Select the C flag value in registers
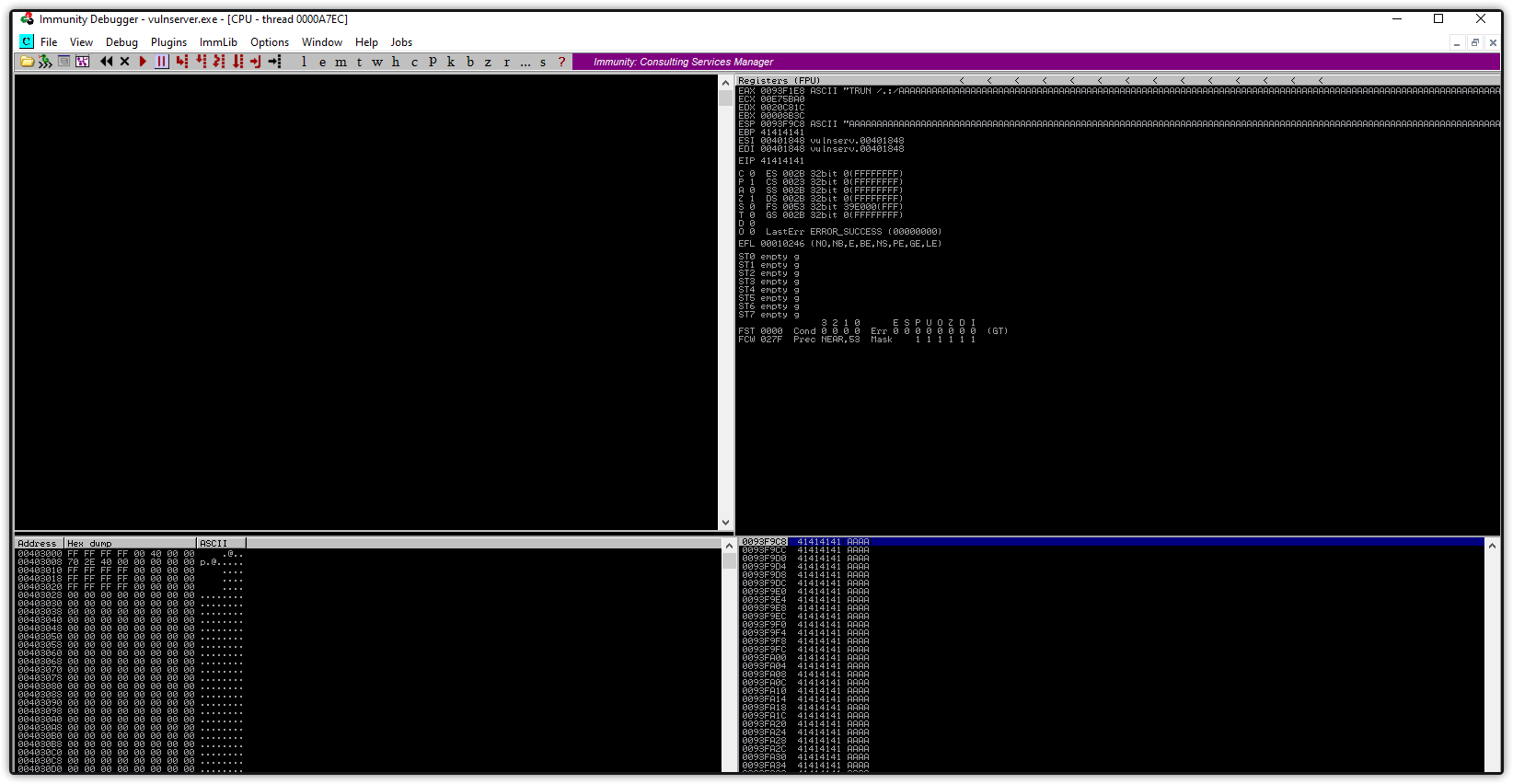Viewport: 1513px width, 784px height. pyautogui.click(x=752, y=174)
